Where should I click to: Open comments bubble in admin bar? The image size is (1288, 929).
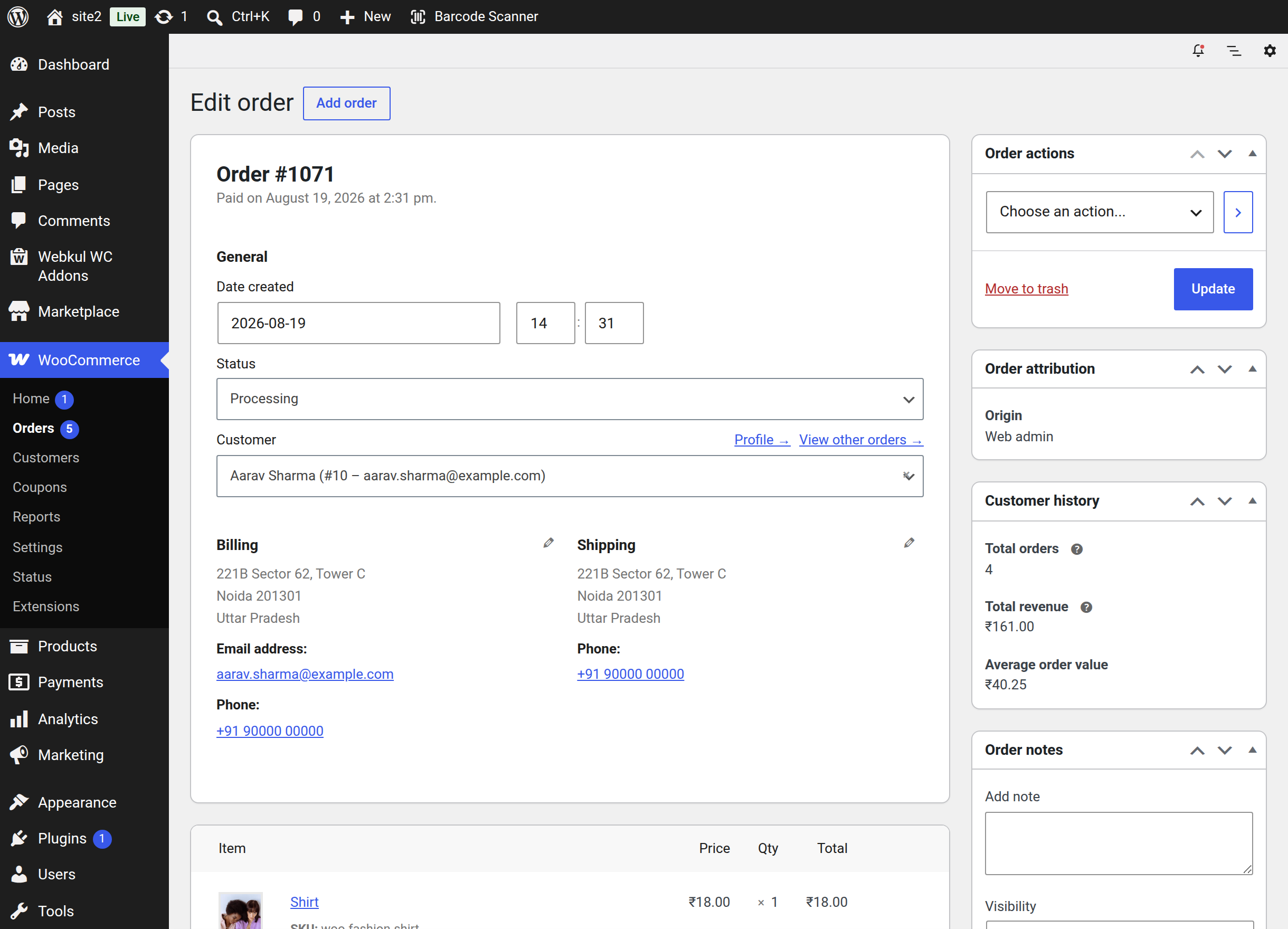[295, 17]
